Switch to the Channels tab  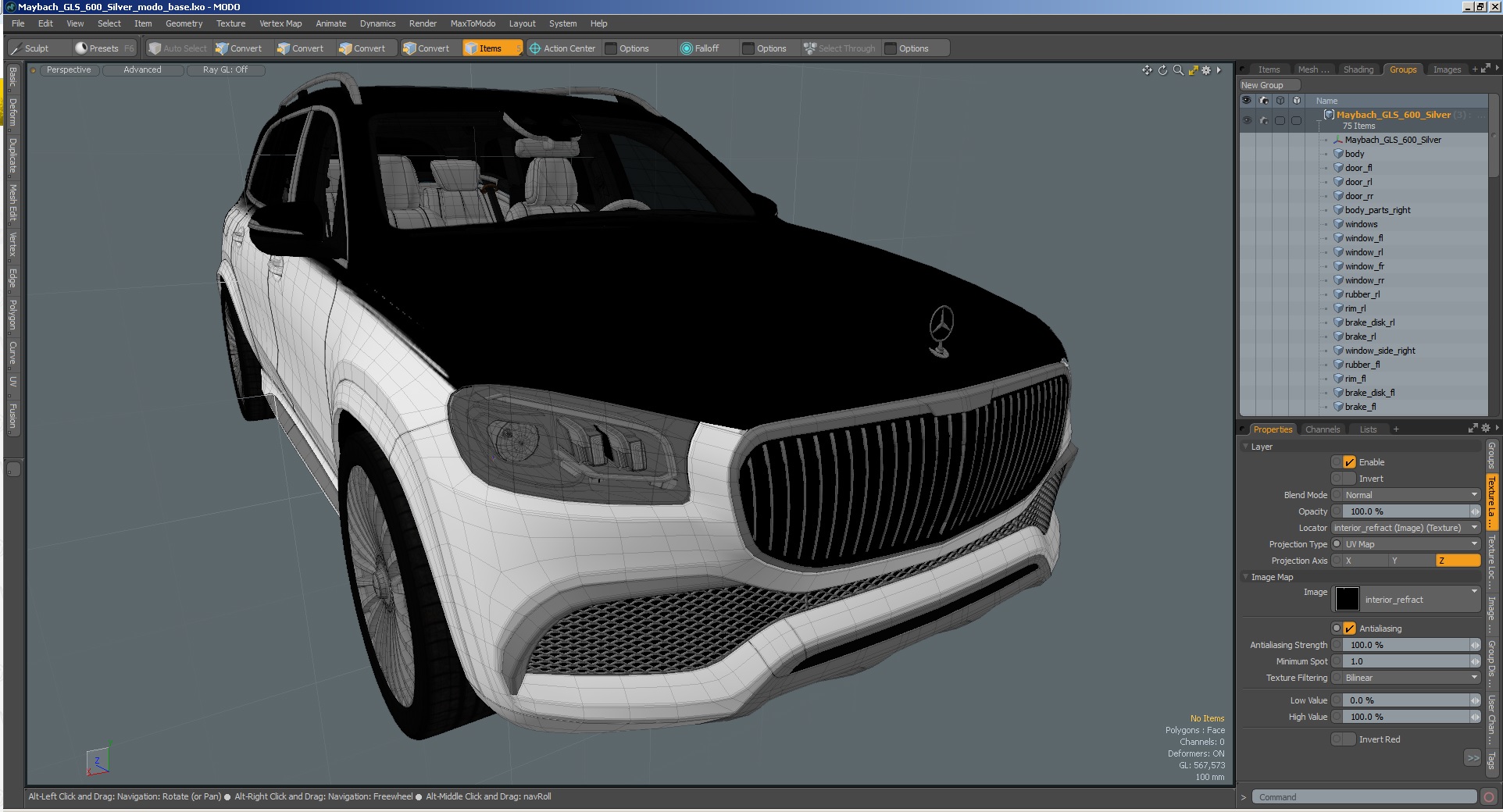(x=1323, y=429)
